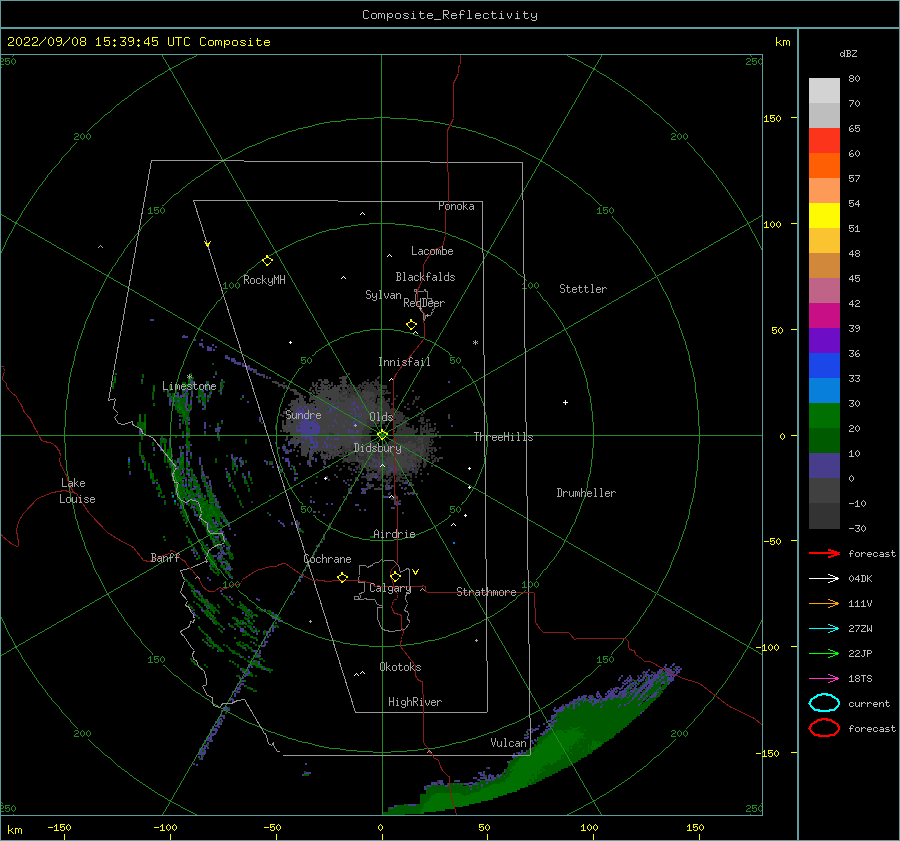
Task: Click the 60 dBZ red swatch
Action: (824, 141)
